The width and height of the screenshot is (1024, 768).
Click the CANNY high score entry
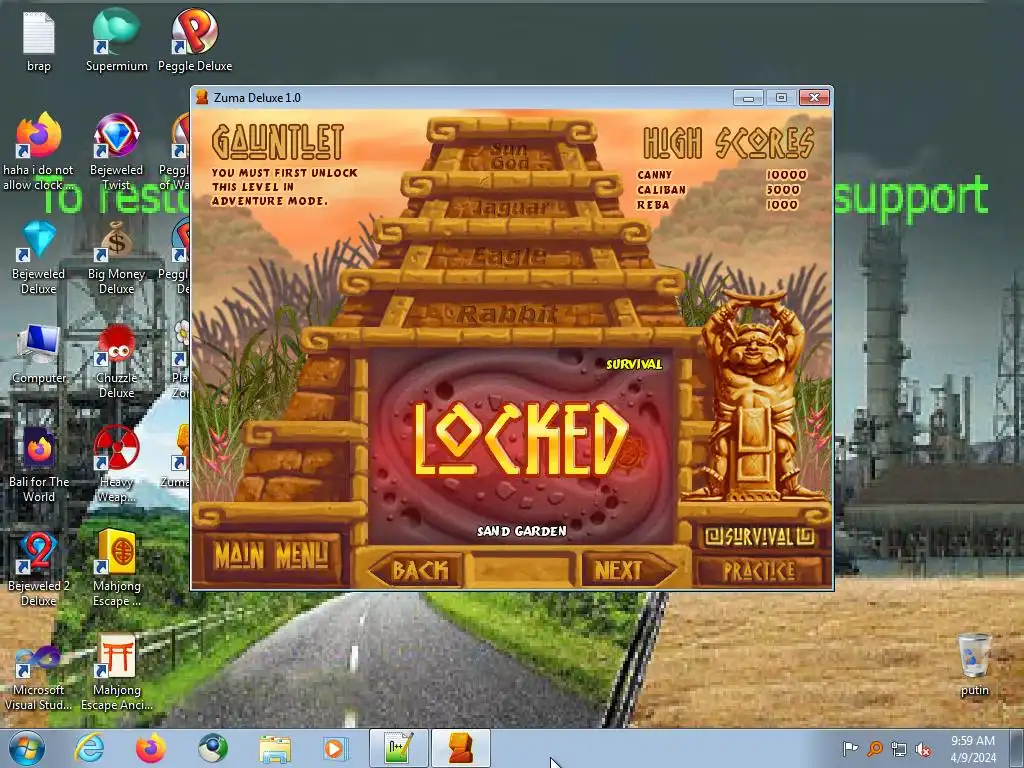722,174
